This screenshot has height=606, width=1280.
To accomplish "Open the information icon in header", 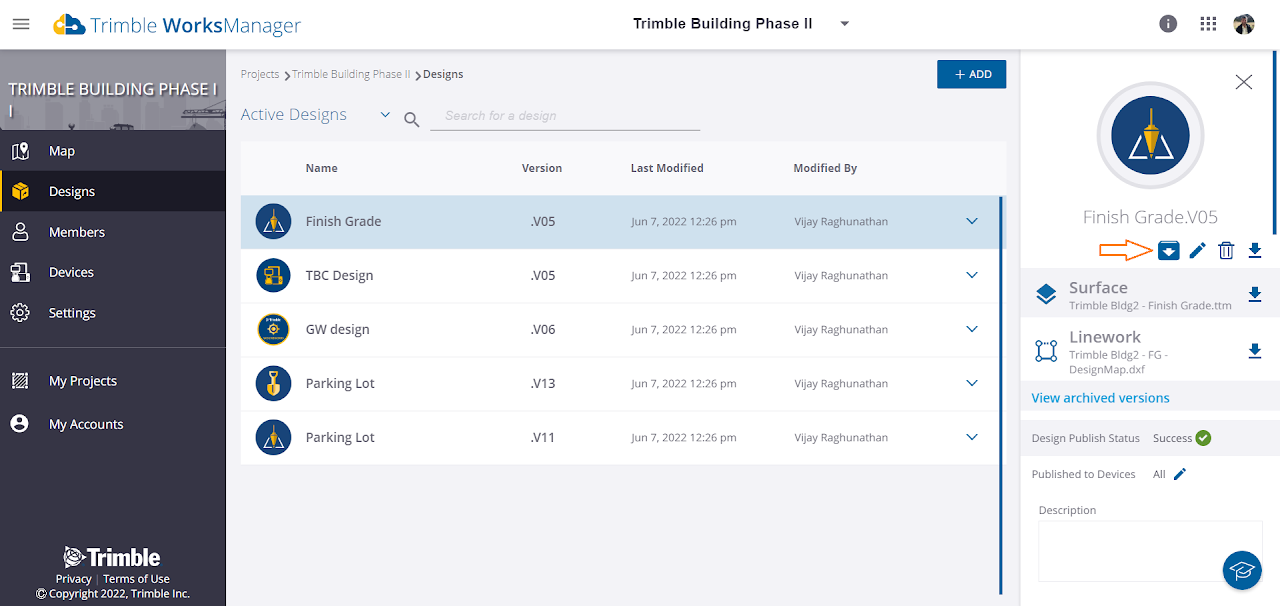I will pyautogui.click(x=1167, y=24).
